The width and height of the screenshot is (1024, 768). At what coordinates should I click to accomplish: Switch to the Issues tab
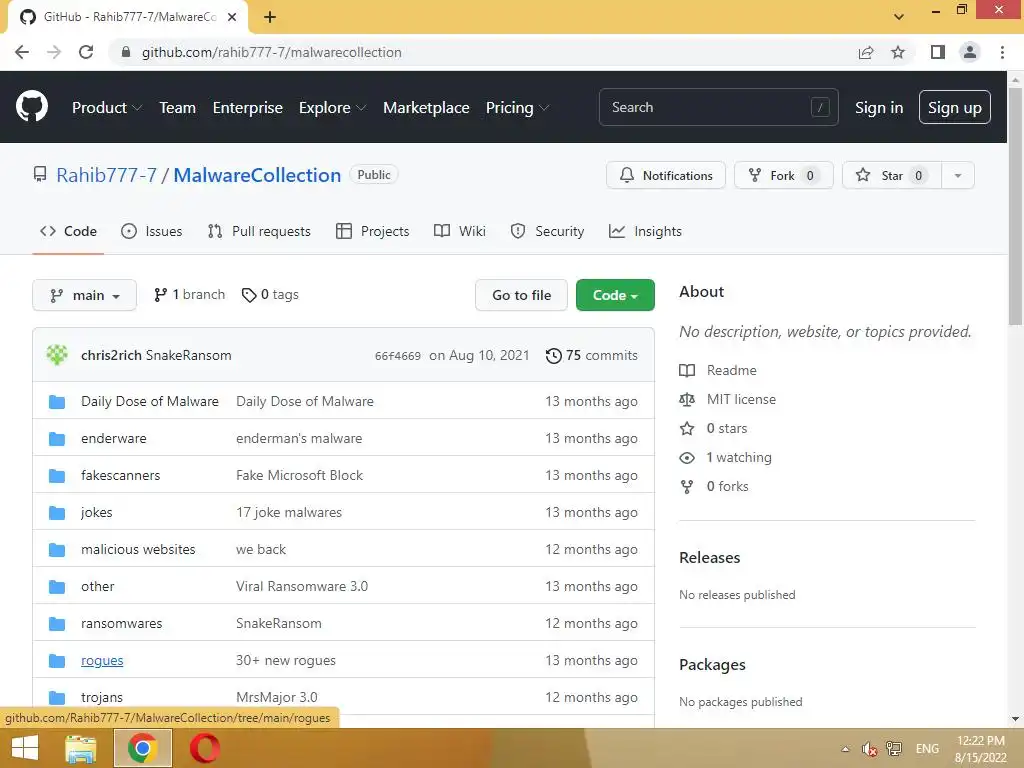pos(152,231)
